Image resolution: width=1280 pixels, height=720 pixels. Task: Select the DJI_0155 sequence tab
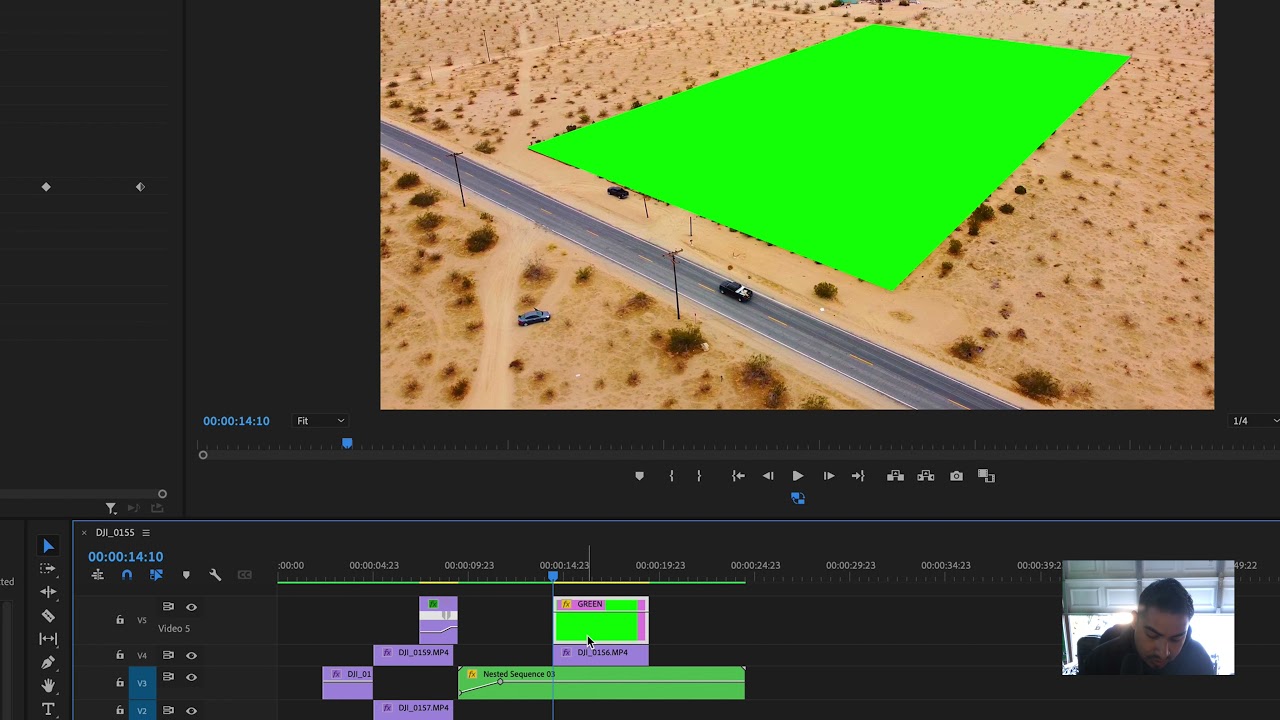(115, 533)
